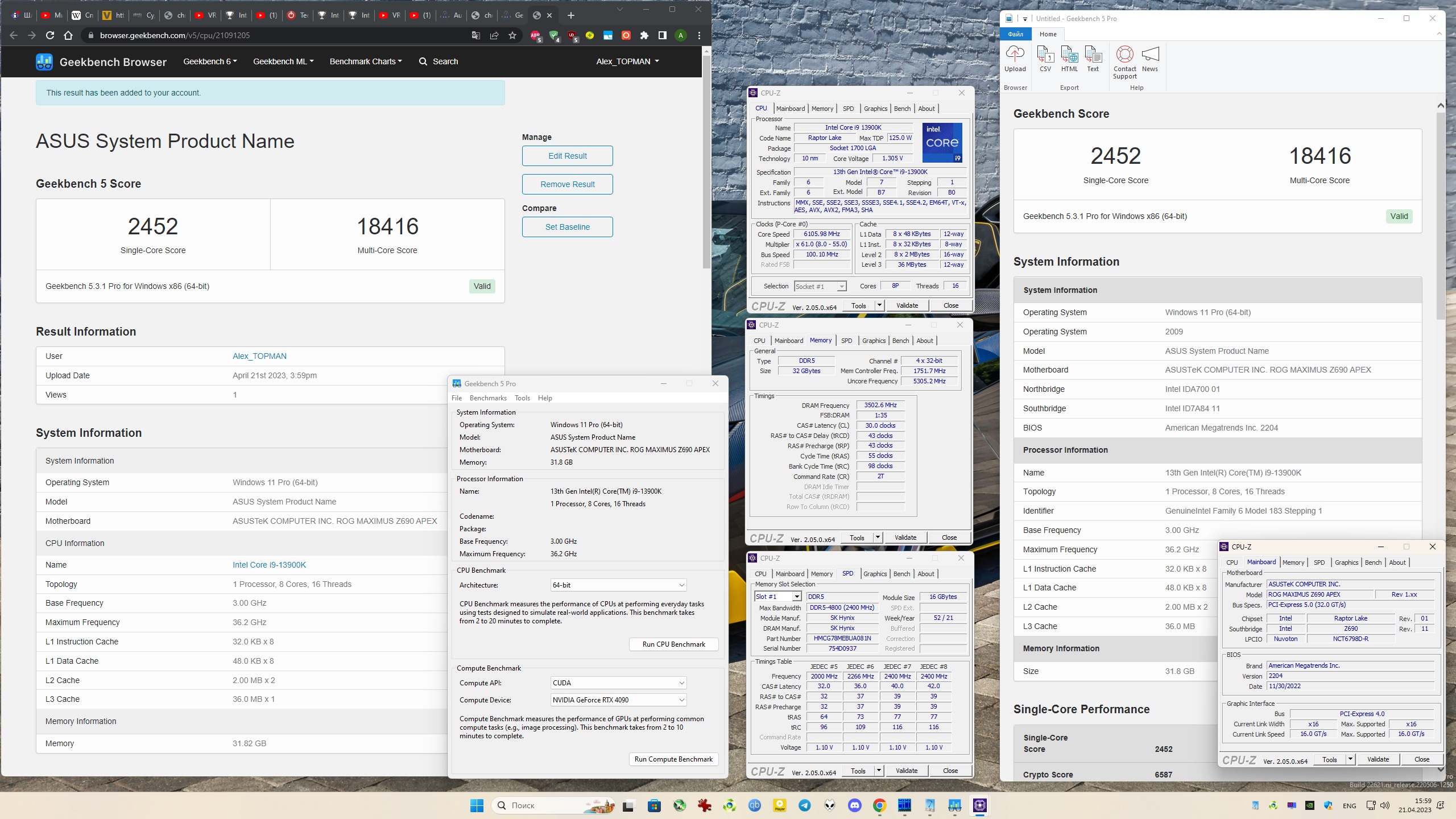Go back with the browser back arrow
The height and width of the screenshot is (819, 1456).
point(14,35)
